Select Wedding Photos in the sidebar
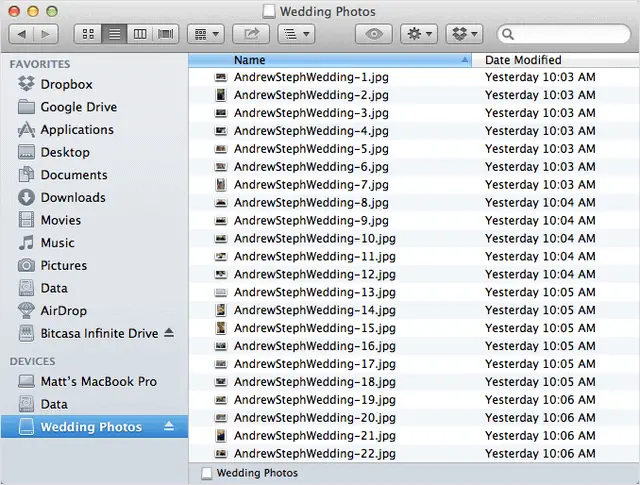The height and width of the screenshot is (485, 640). (x=94, y=427)
